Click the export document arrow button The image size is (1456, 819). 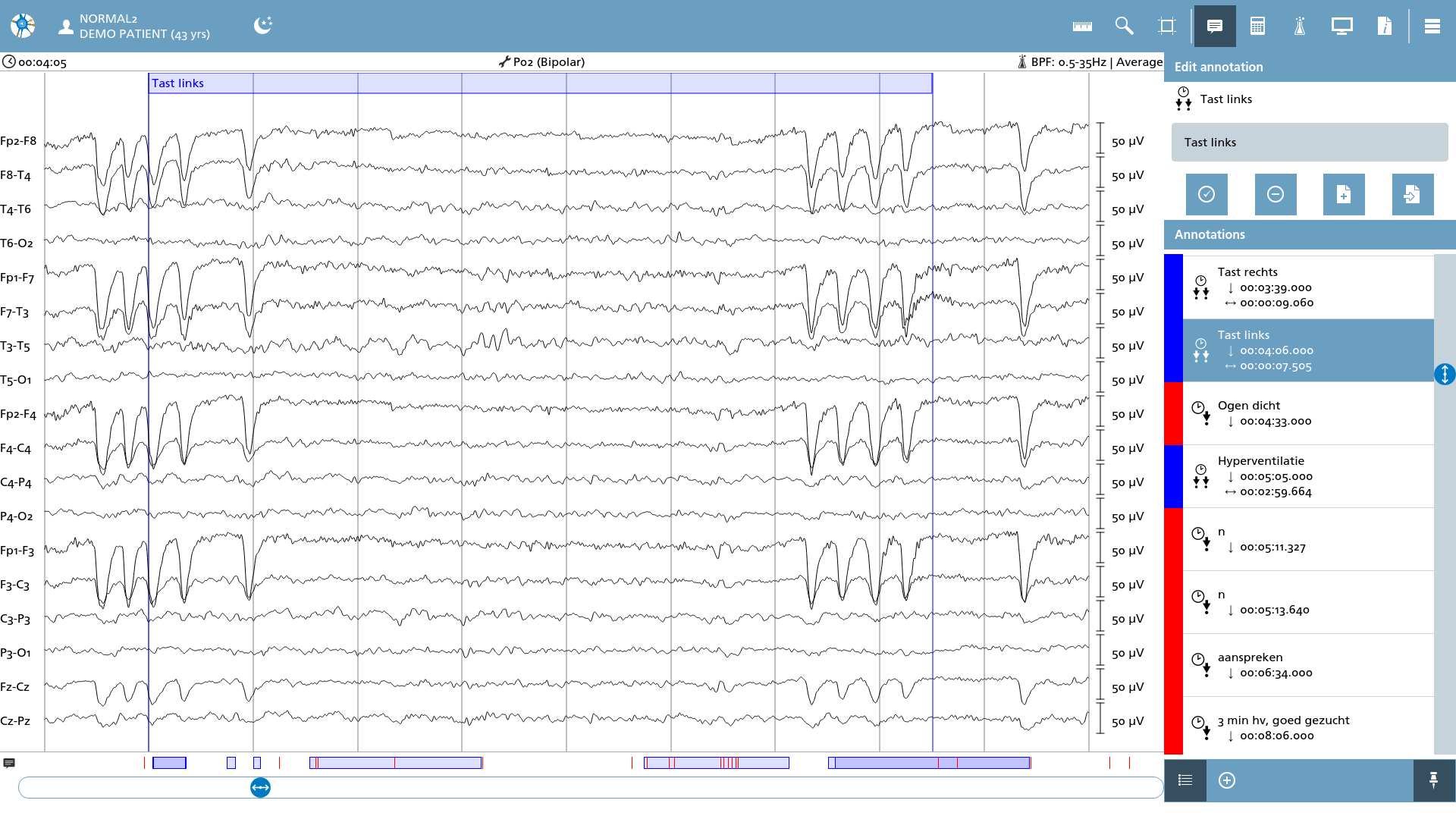[1413, 195]
